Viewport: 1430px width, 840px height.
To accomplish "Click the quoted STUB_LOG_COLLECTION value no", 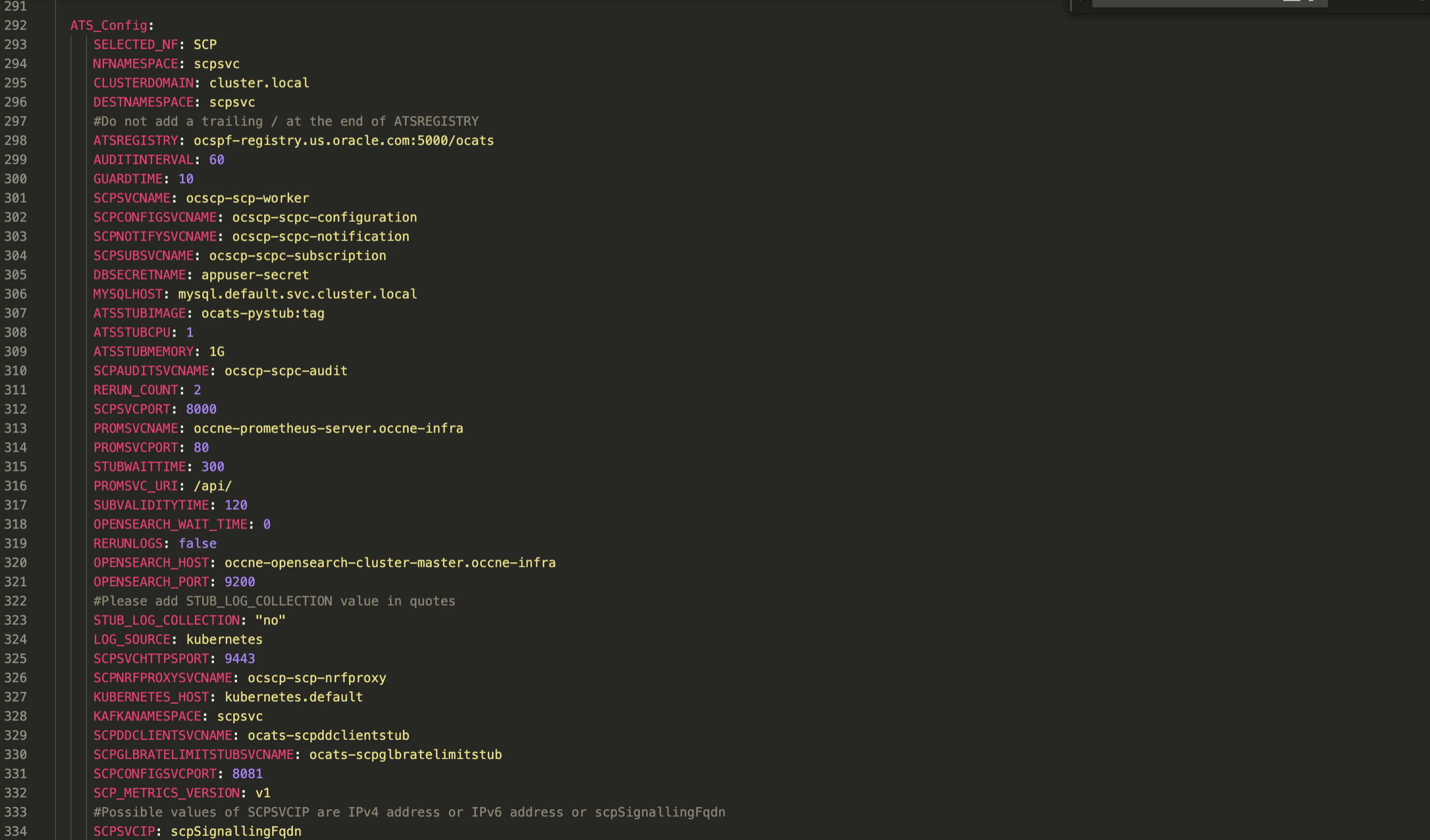I will coord(271,620).
